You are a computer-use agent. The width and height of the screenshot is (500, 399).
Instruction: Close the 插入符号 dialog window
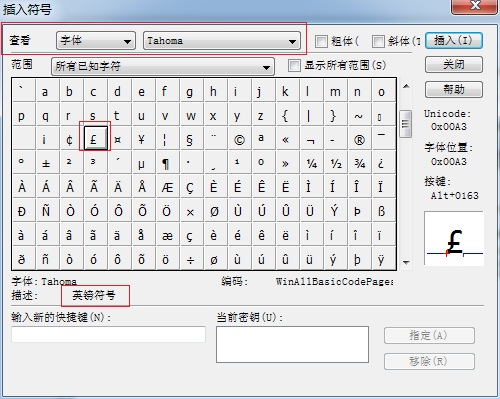(475, 6)
